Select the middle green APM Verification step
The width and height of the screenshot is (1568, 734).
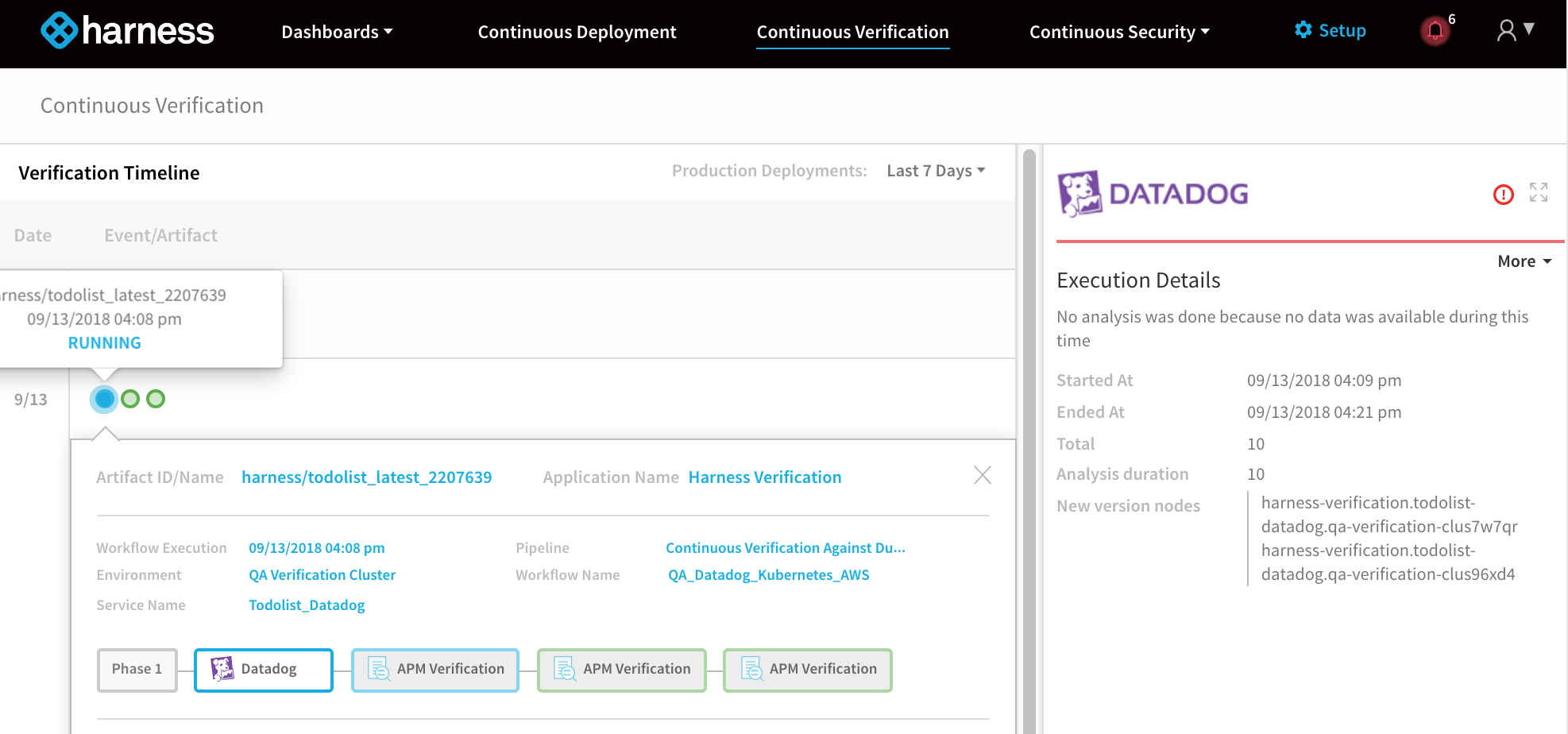pyautogui.click(x=621, y=670)
